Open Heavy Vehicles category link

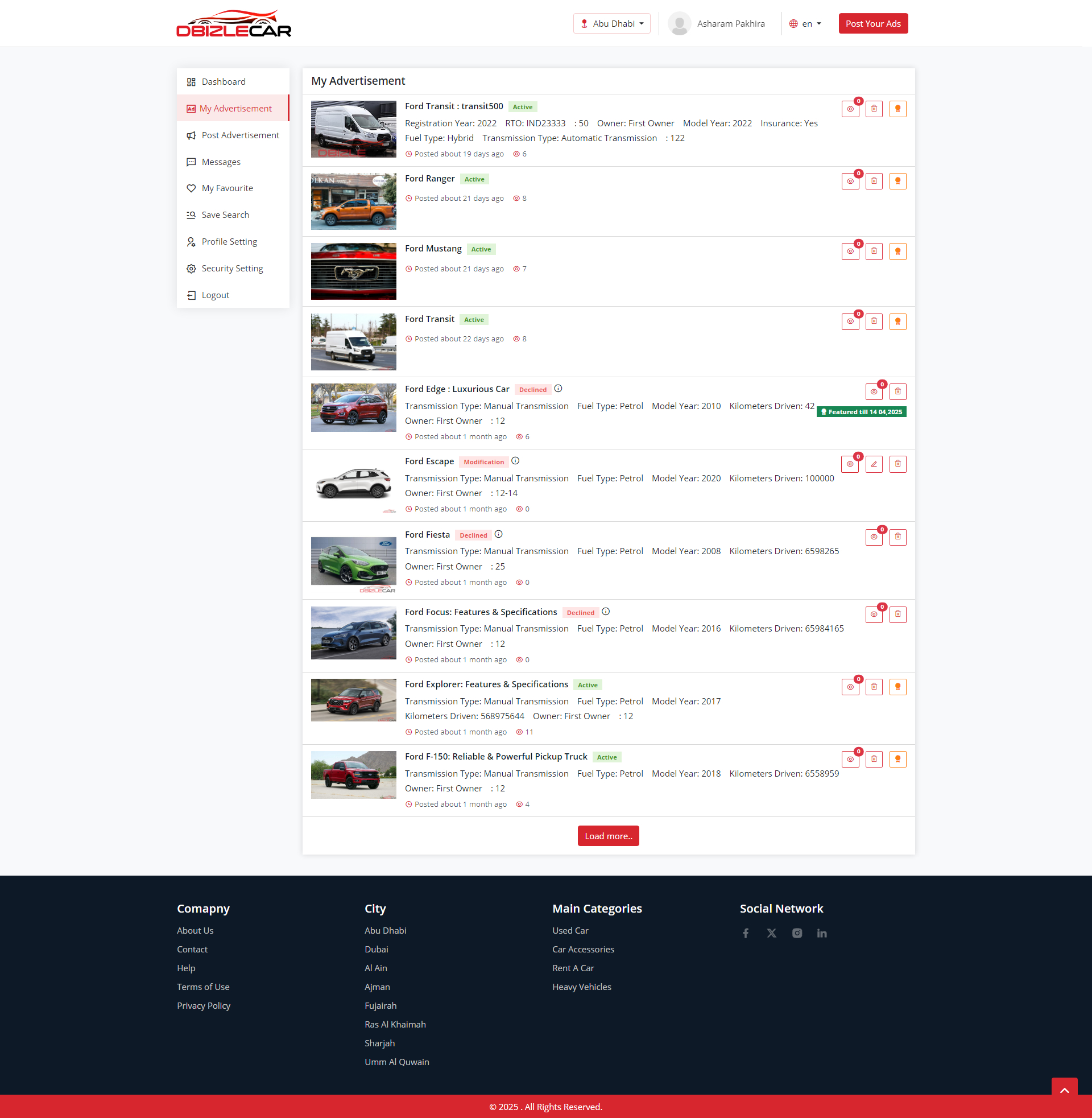(x=582, y=987)
